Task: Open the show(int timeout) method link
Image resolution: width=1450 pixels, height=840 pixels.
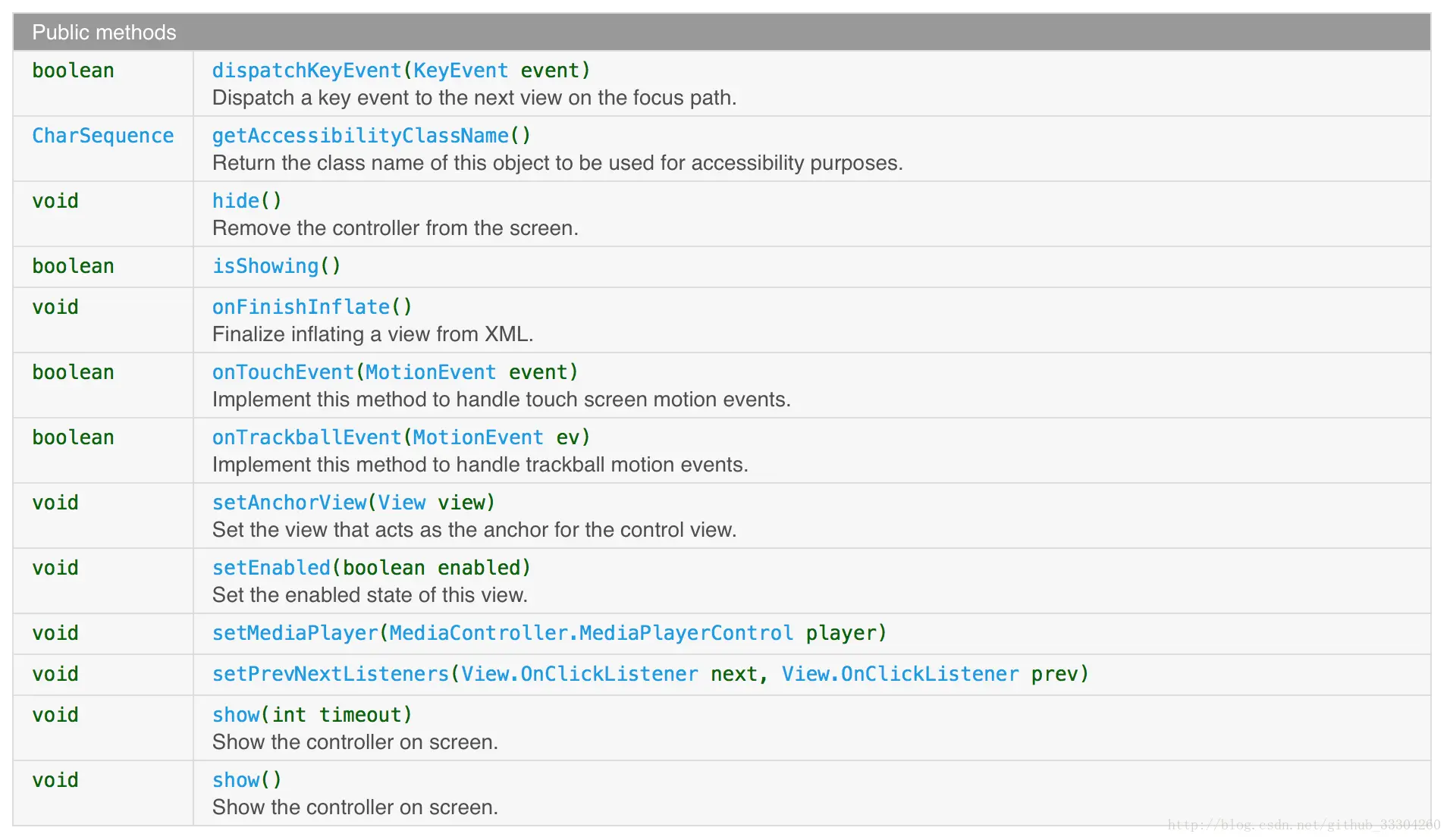Action: point(236,715)
